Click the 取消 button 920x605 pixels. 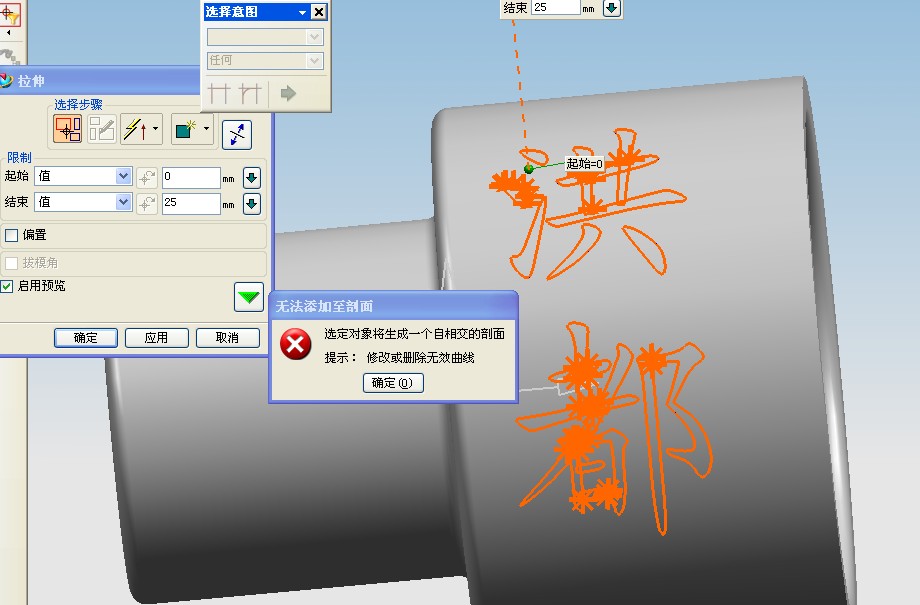click(228, 337)
